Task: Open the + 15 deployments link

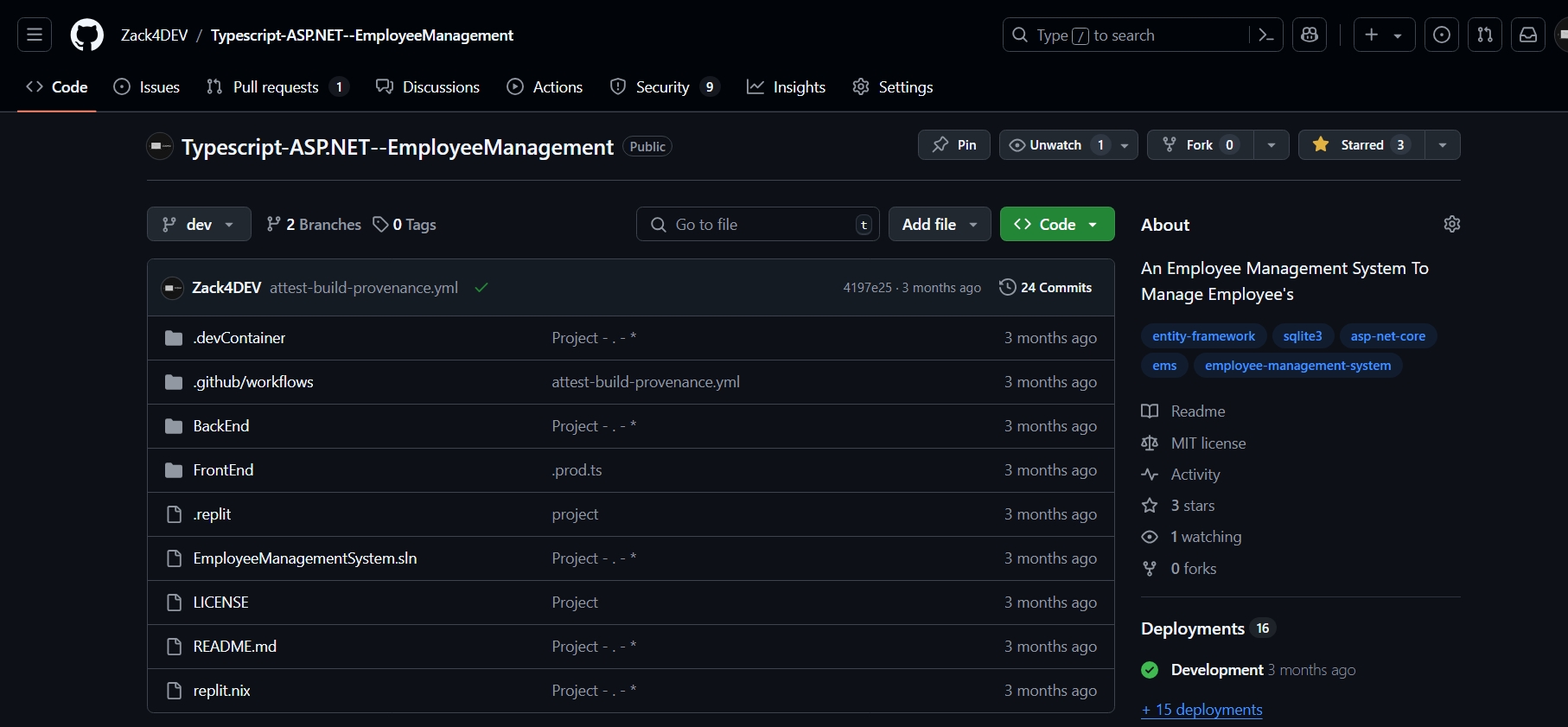Action: click(1201, 710)
